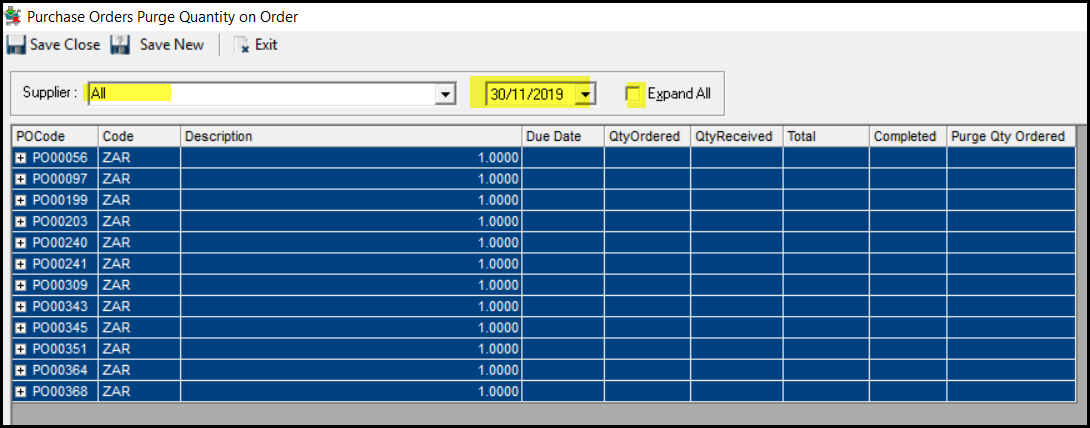The width and height of the screenshot is (1090, 428).
Task: Click the QtyReceived column header
Action: click(x=734, y=136)
